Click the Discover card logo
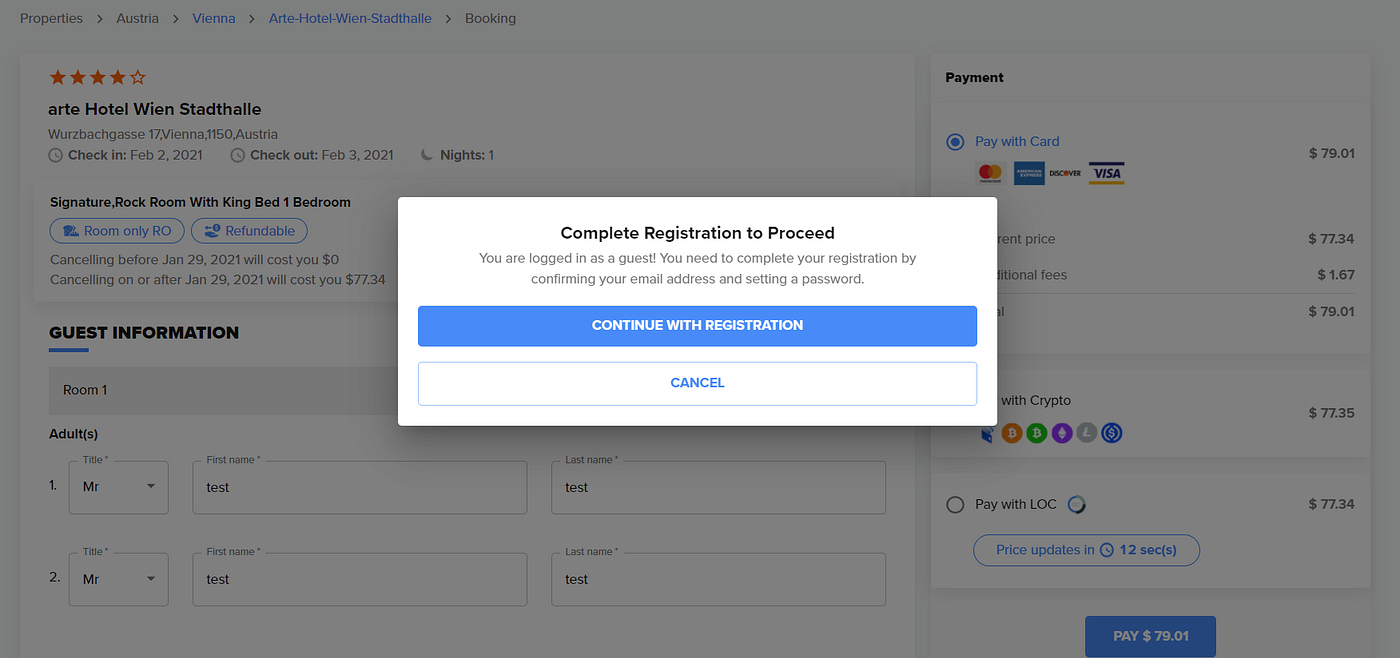 [1066, 173]
